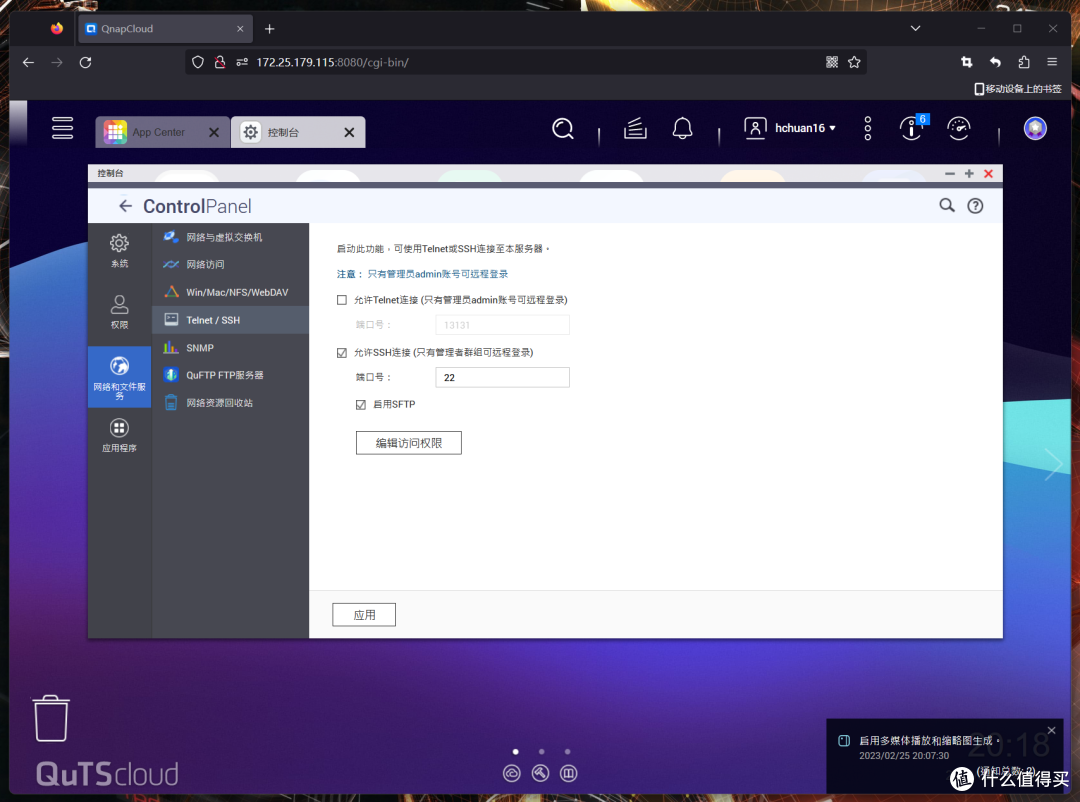This screenshot has width=1080, height=802.
Task: Go back in browser history
Action: click(28, 63)
